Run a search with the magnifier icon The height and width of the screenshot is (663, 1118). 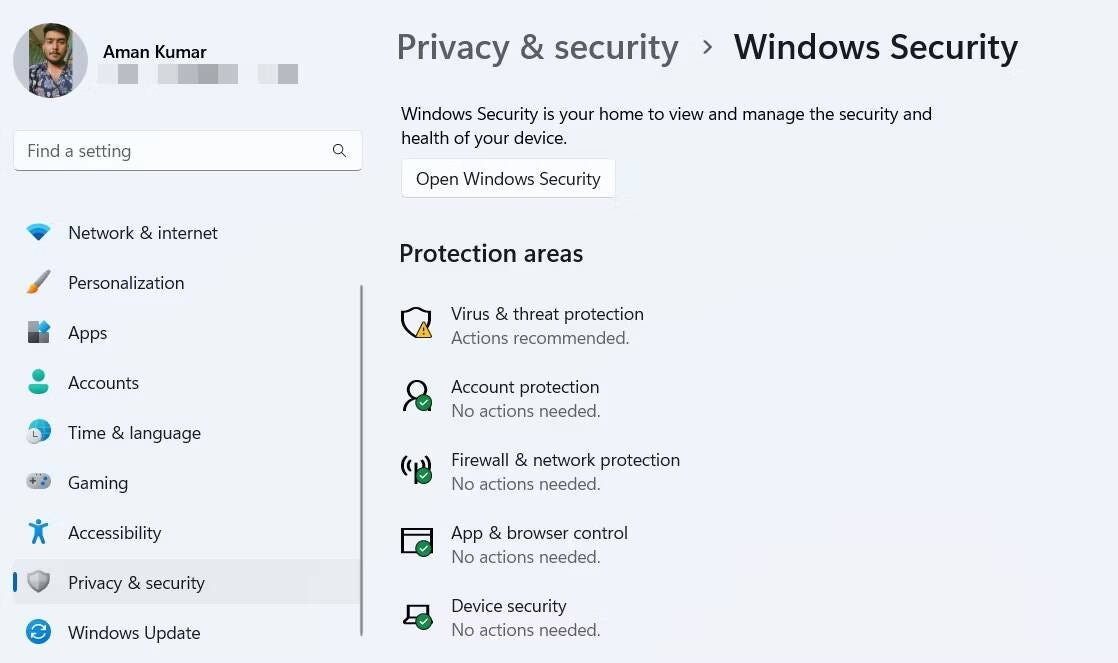[339, 150]
